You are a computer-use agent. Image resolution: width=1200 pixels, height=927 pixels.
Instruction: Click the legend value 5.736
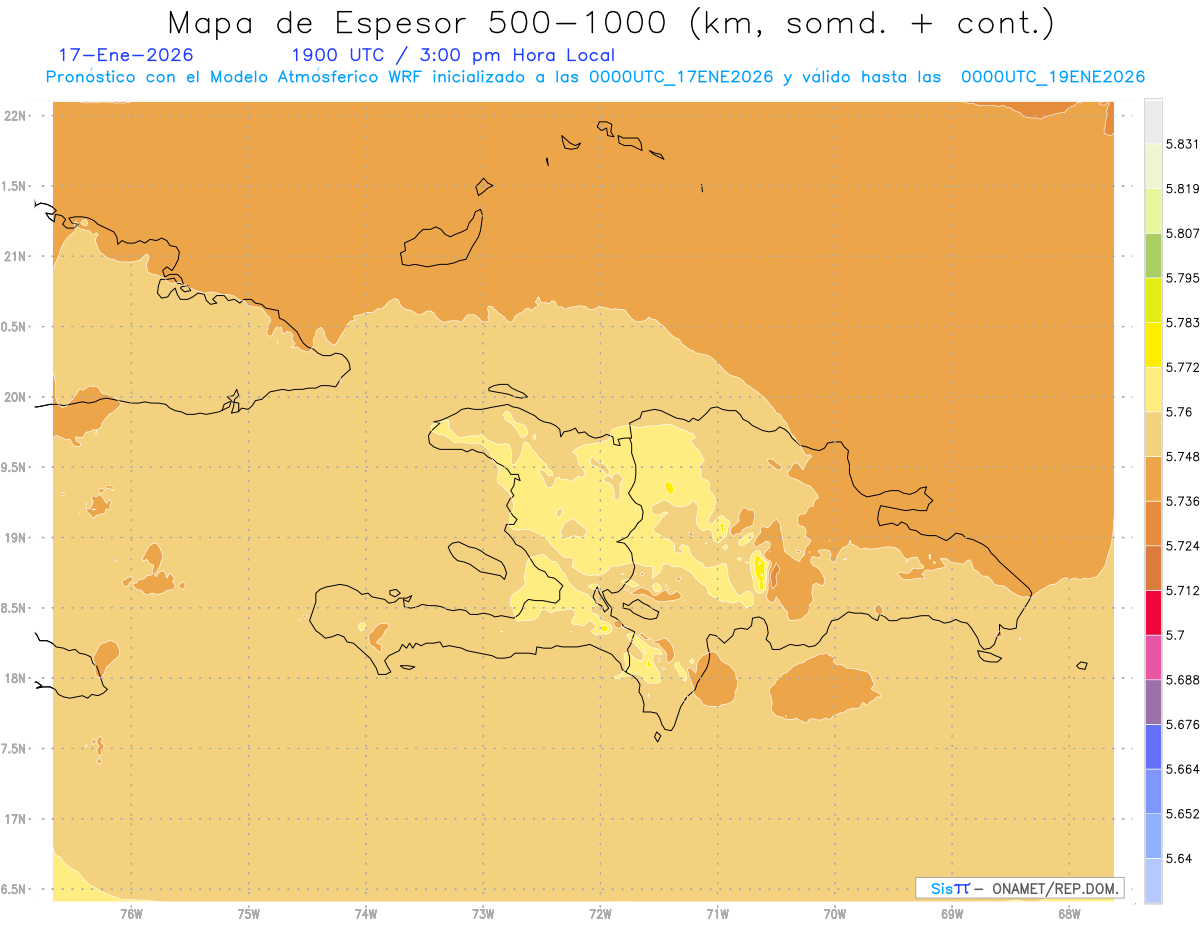pyautogui.click(x=1182, y=501)
